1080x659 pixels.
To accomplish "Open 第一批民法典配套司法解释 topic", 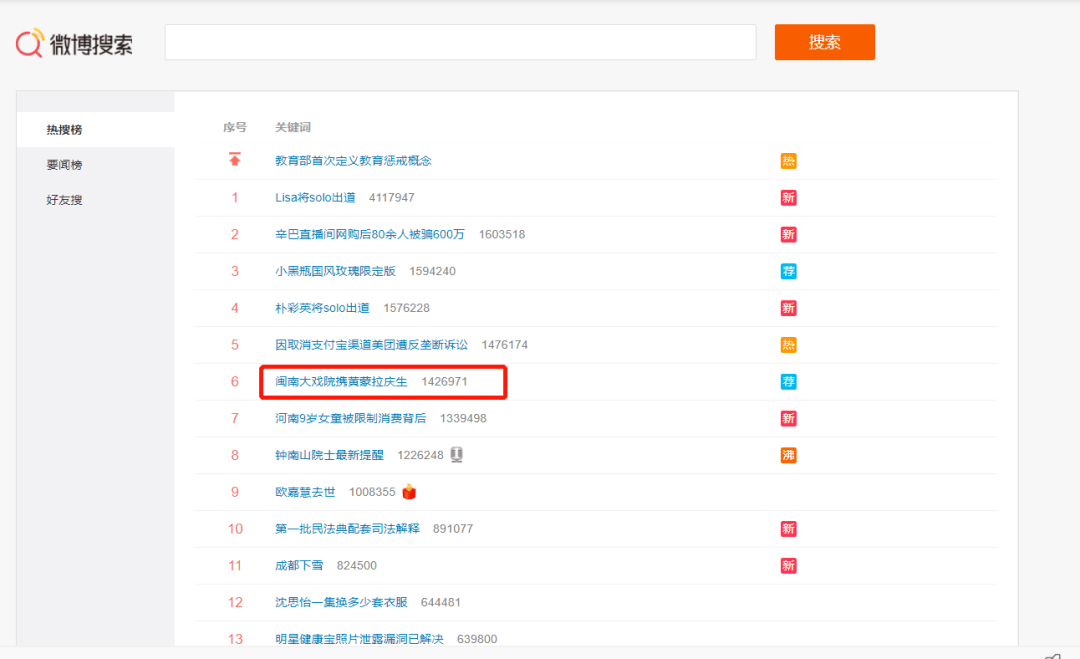I will (x=347, y=529).
